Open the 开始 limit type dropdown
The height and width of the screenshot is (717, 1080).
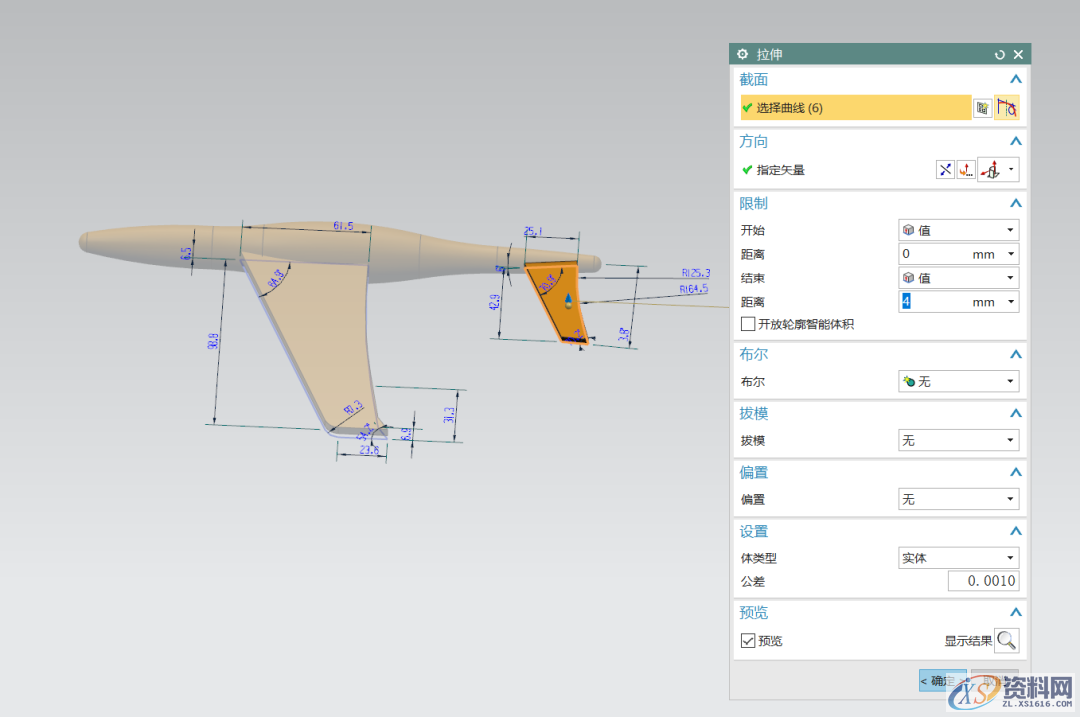(959, 230)
